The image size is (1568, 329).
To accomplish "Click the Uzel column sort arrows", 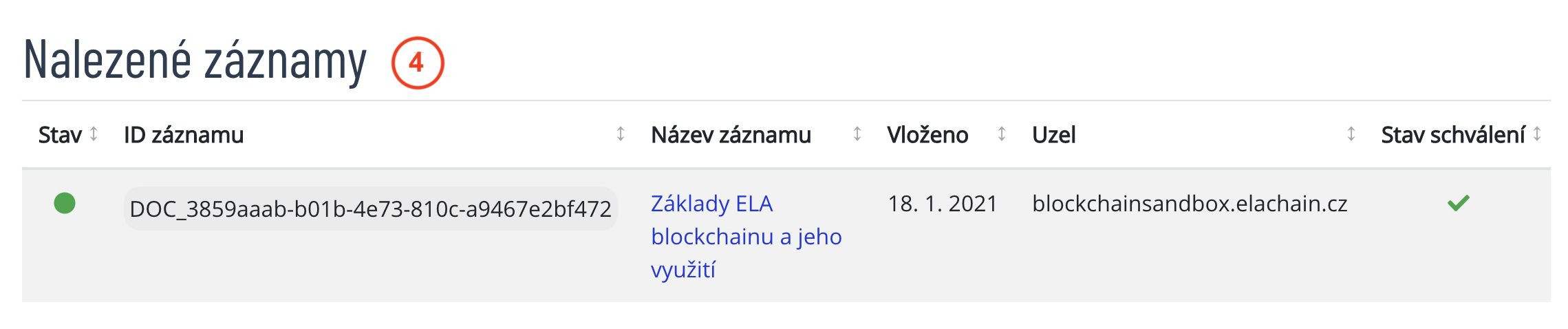I will tap(1351, 134).
